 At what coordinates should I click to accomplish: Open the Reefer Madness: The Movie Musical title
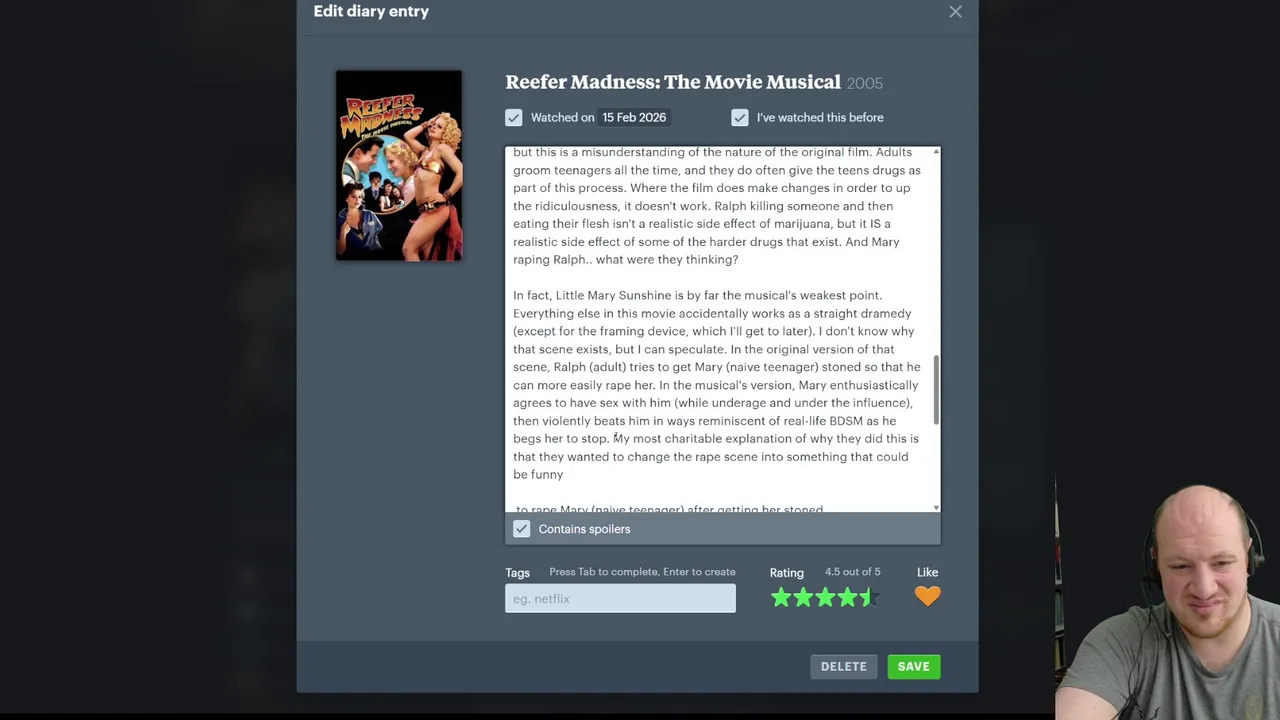click(x=673, y=82)
